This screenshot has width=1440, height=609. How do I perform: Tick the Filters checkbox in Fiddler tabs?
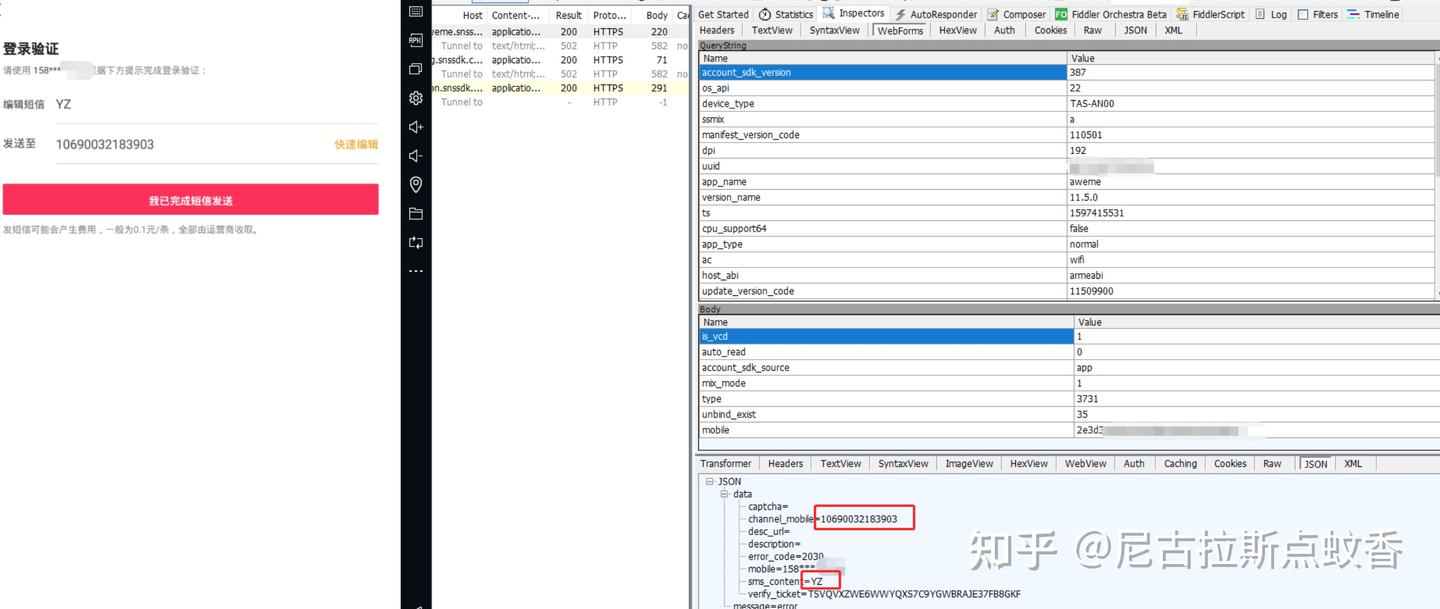click(1303, 15)
